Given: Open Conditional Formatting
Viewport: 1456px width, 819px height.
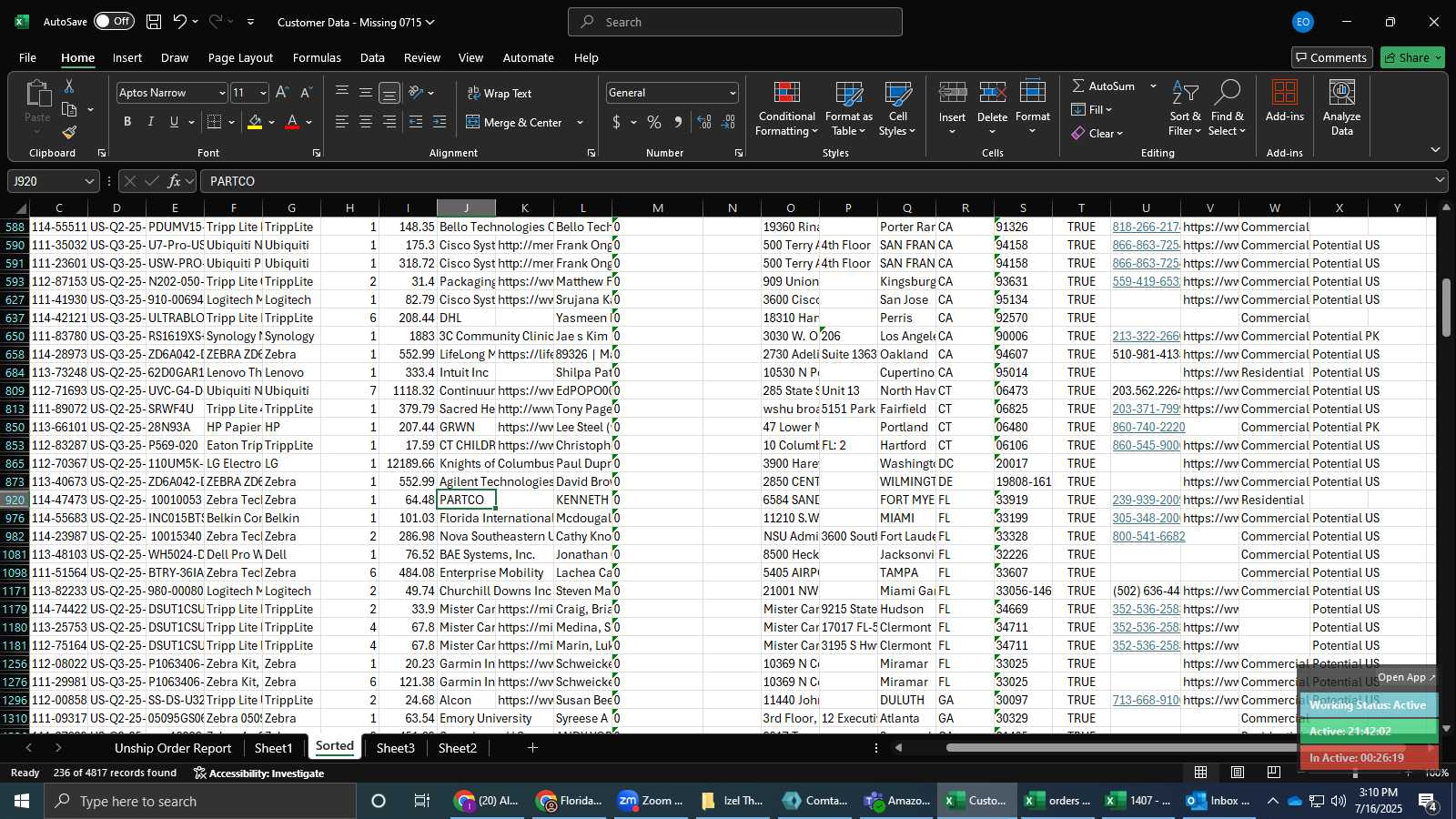Looking at the screenshot, I should tap(786, 109).
